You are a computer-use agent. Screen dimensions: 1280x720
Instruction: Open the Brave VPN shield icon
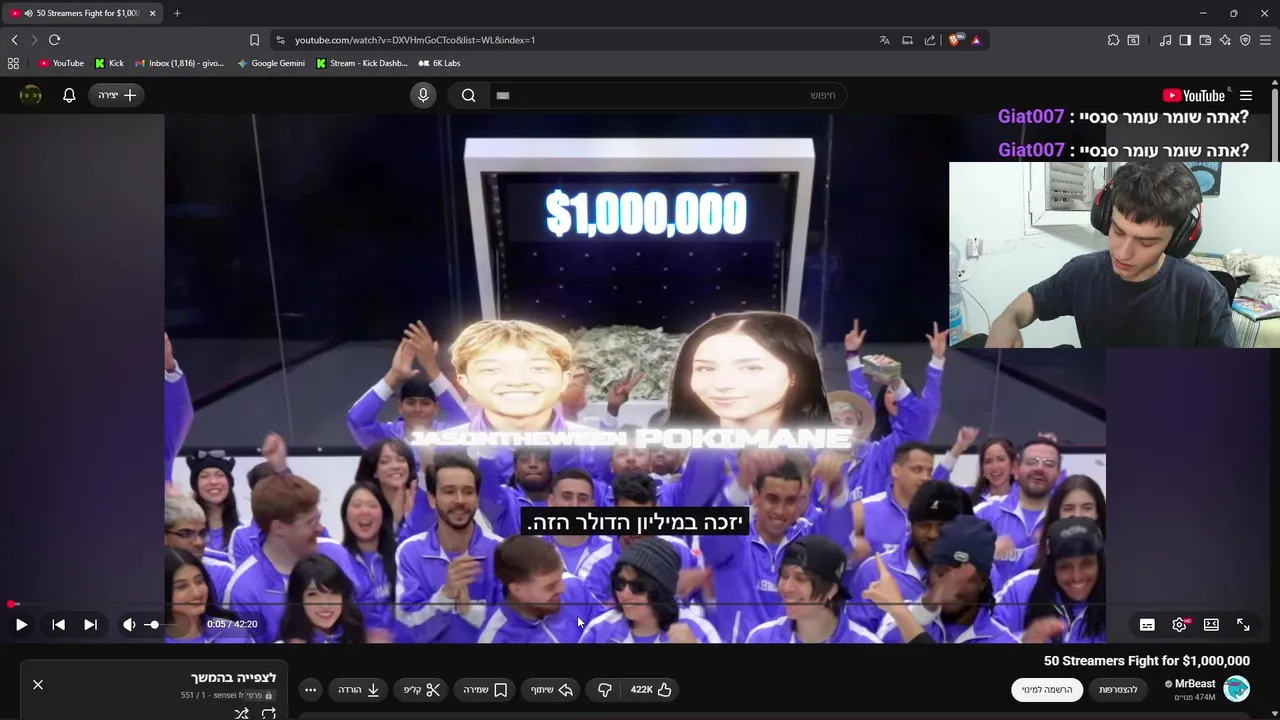pos(1245,40)
